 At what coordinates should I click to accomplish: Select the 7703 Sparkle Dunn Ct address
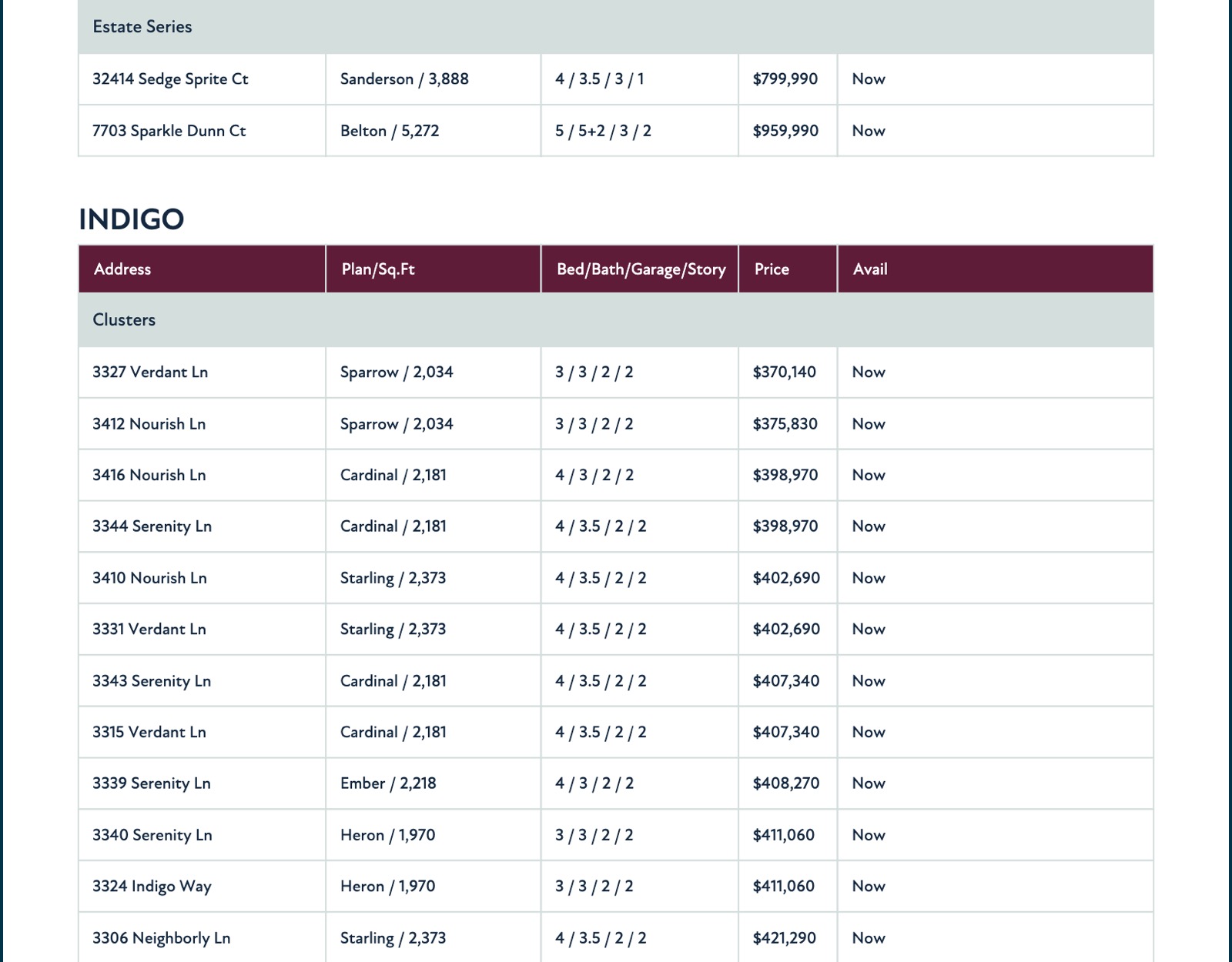[169, 131]
